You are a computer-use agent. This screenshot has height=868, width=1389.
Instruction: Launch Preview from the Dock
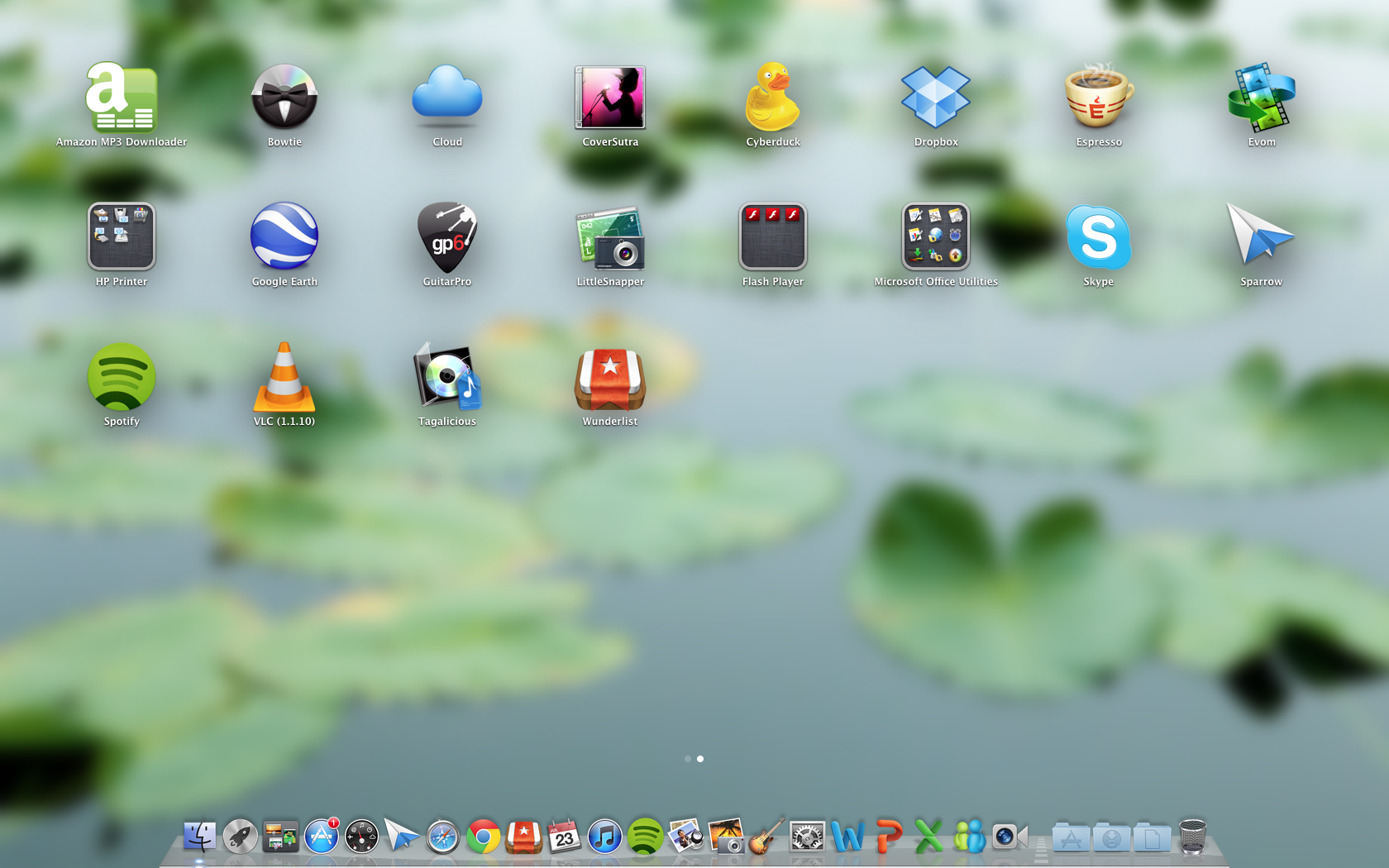pos(685,837)
